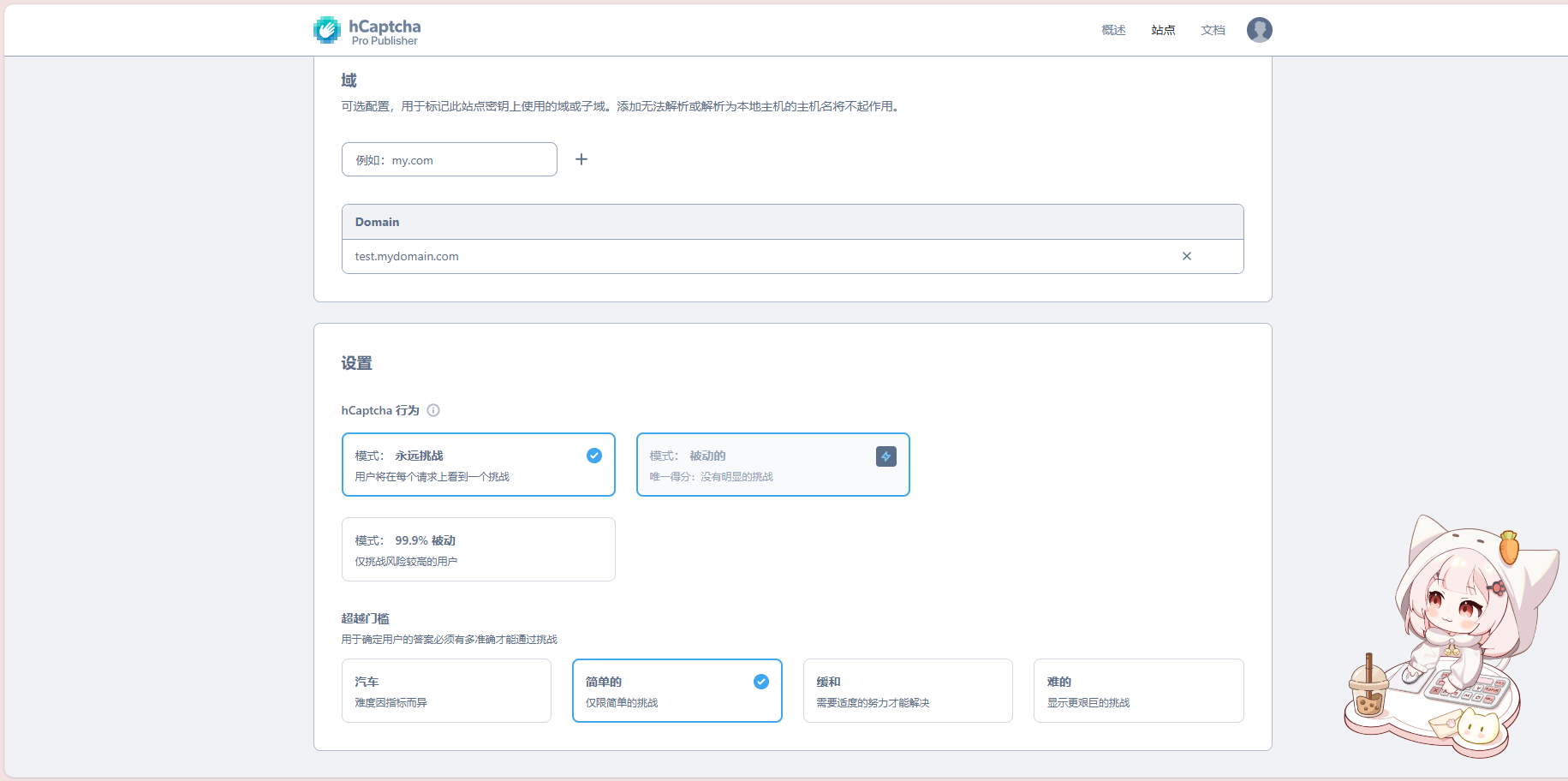Go to the 站点 sites tab
Screen dimensions: 1568x781
[1163, 30]
